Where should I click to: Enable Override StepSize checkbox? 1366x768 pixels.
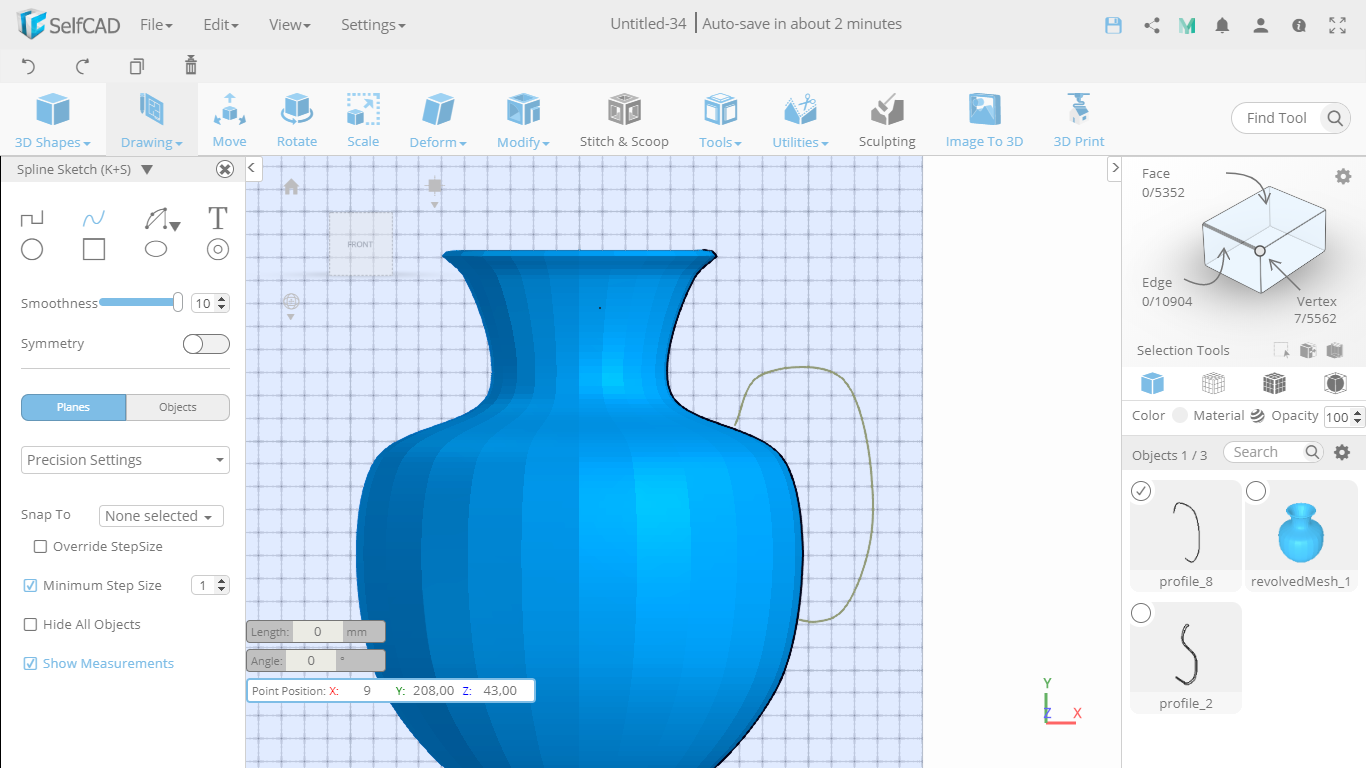click(41, 547)
